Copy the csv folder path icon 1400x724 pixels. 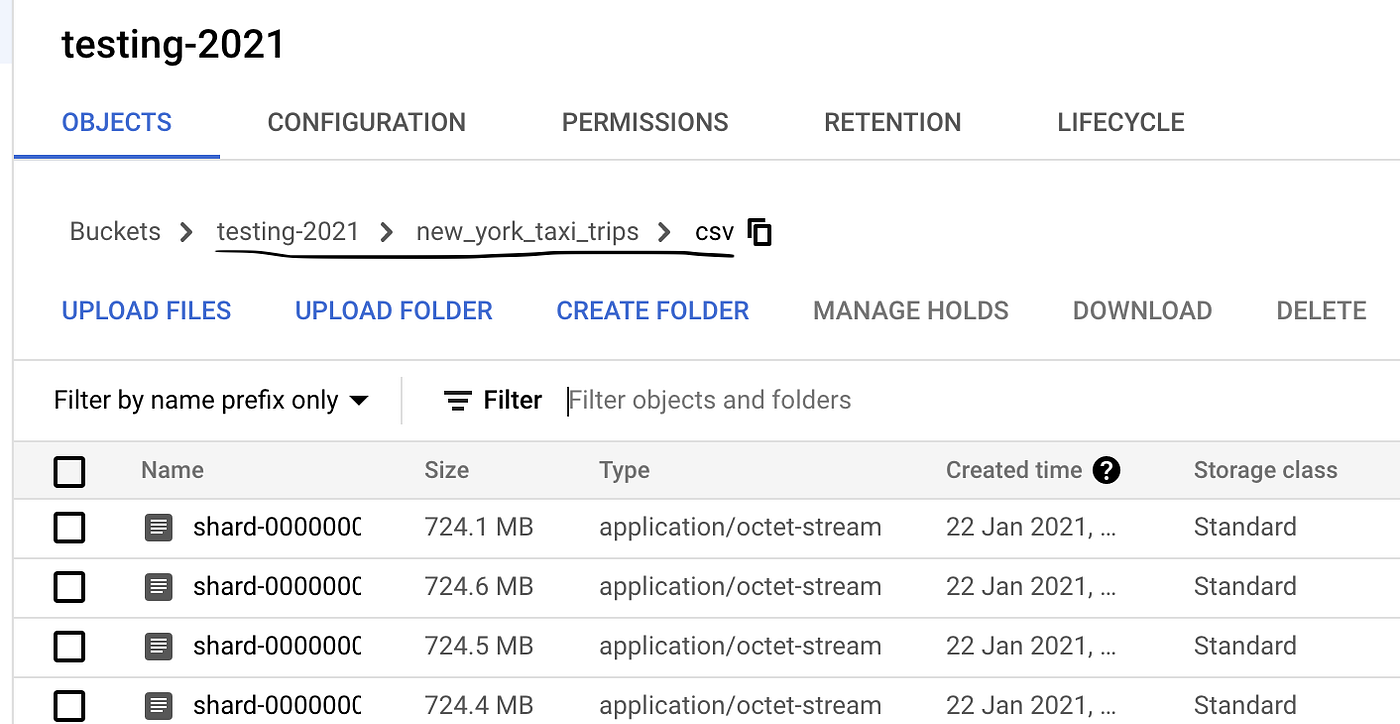pos(760,232)
